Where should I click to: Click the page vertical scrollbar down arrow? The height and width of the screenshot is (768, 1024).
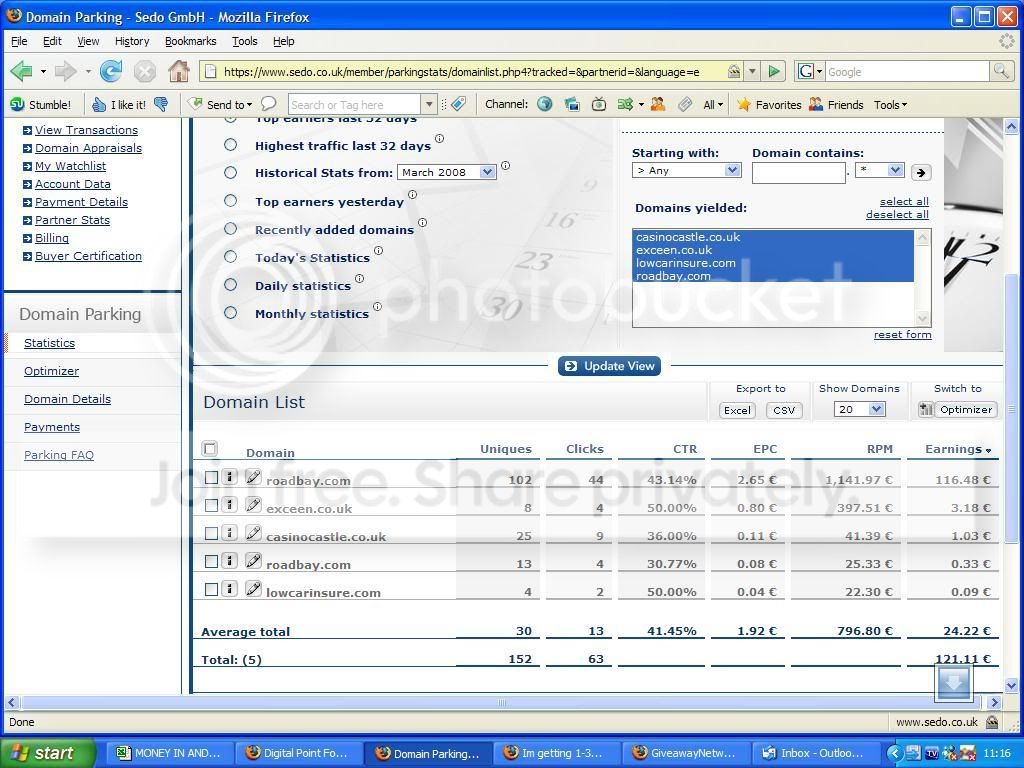[1011, 686]
